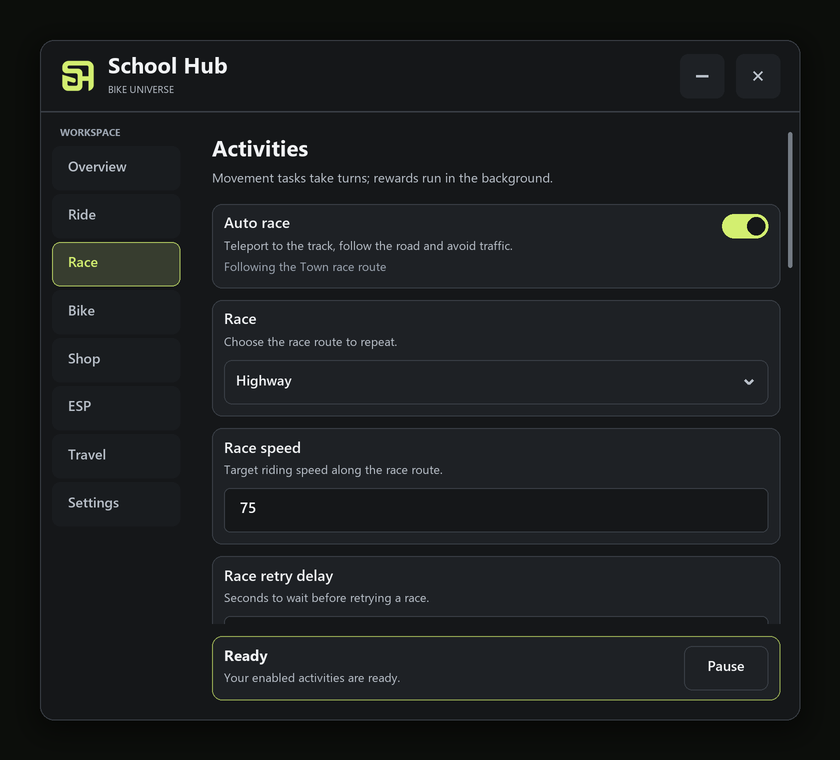Pause the enabled activities
Screen dimensions: 840x760
[x=726, y=667]
